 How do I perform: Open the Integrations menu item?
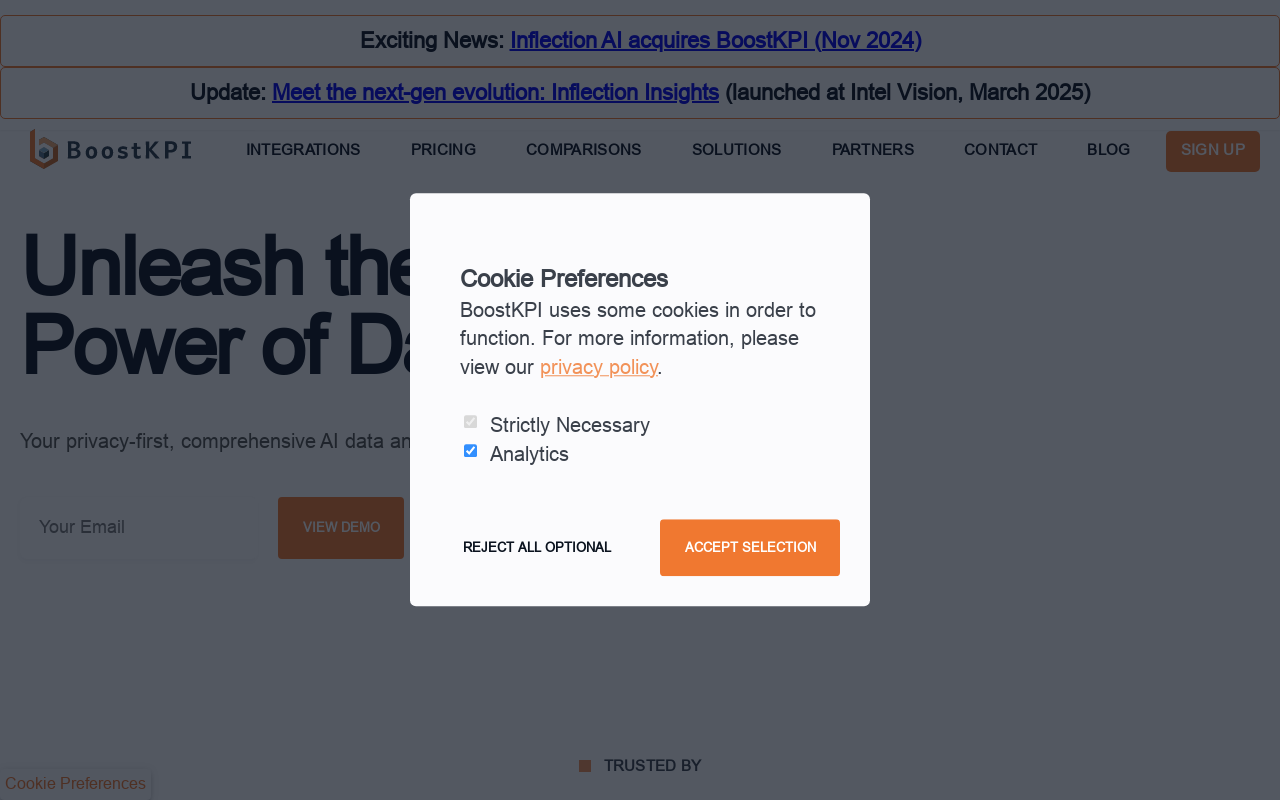click(303, 150)
